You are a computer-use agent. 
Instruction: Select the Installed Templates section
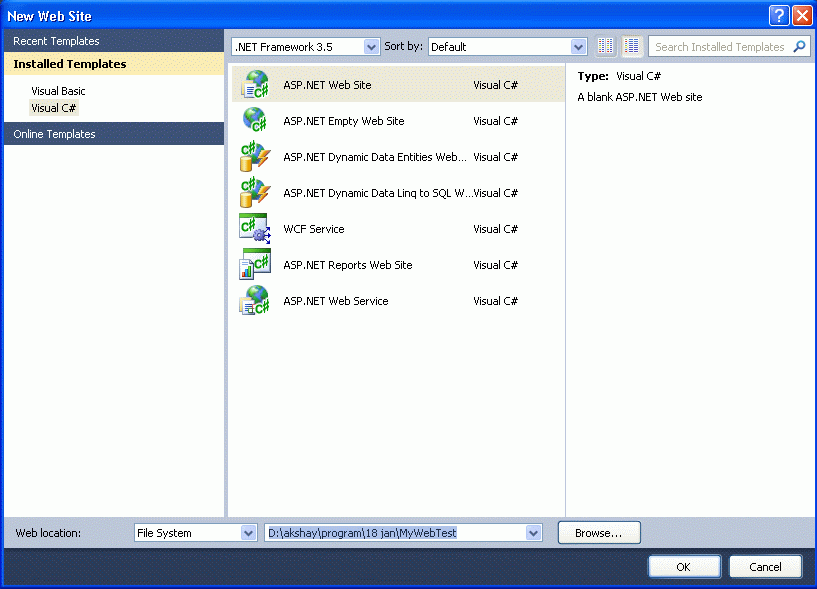tap(114, 64)
